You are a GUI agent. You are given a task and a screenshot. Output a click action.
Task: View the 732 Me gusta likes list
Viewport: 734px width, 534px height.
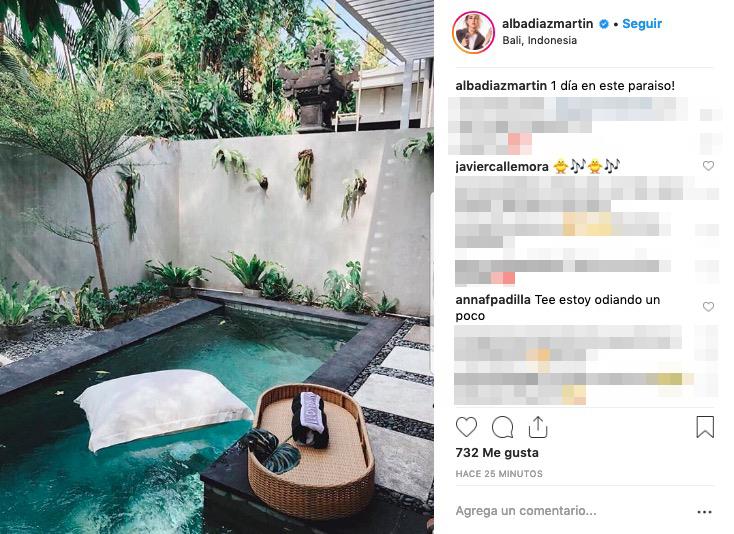point(497,453)
